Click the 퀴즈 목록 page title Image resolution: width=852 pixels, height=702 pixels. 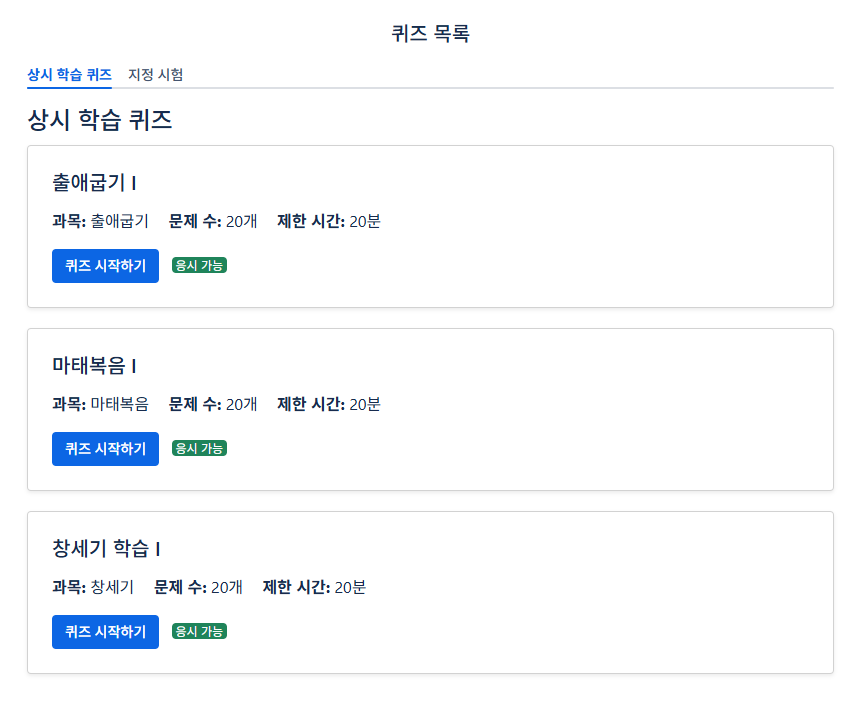pyautogui.click(x=430, y=34)
